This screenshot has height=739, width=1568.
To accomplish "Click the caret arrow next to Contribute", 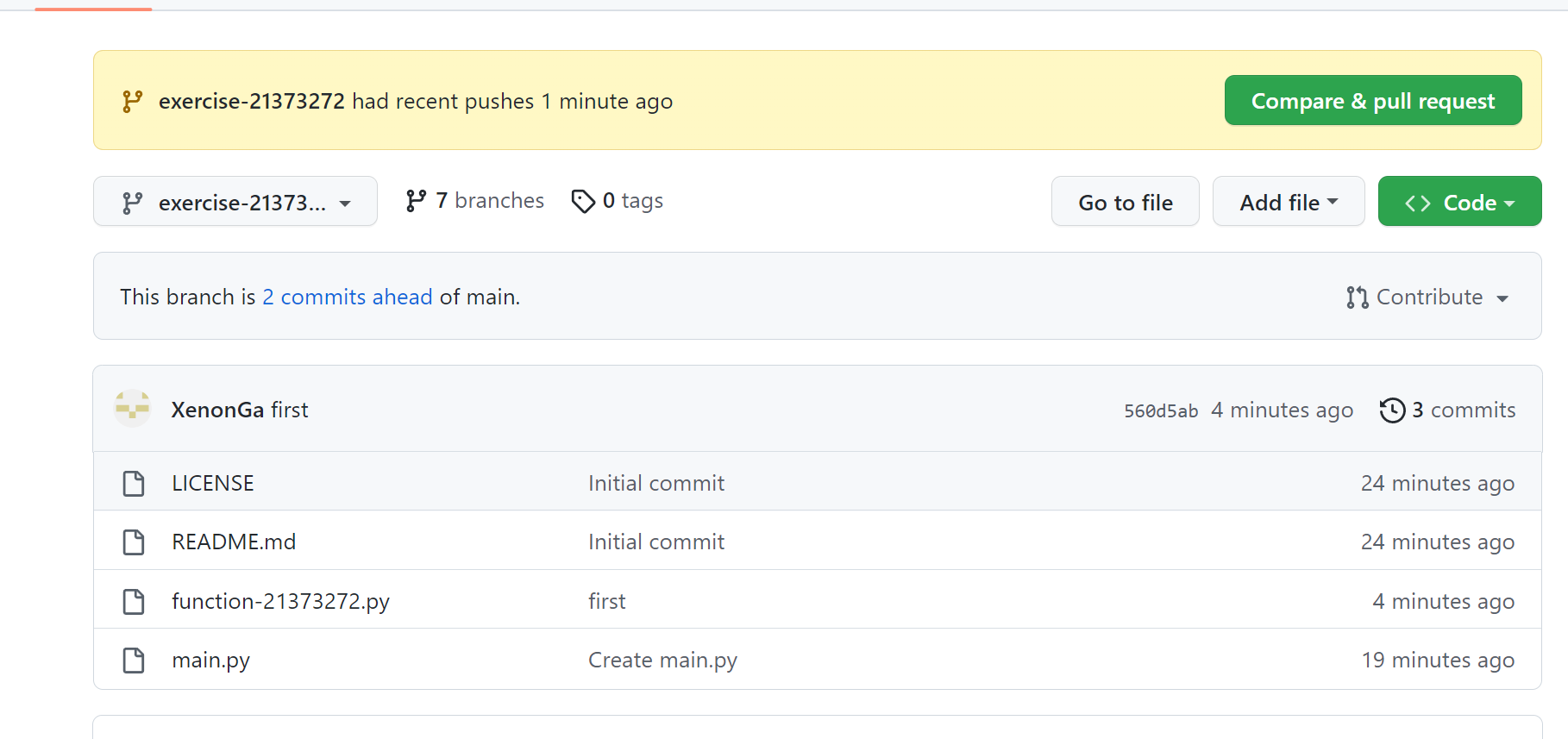I will pyautogui.click(x=1502, y=298).
